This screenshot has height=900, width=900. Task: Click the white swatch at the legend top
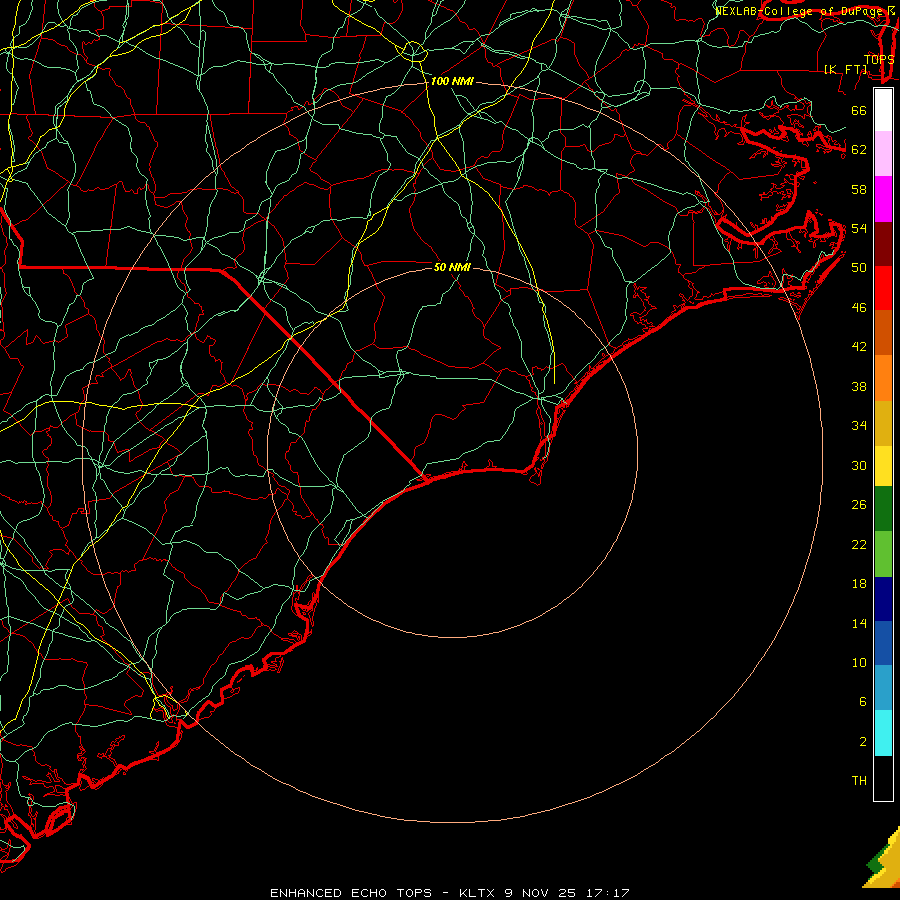click(x=883, y=110)
